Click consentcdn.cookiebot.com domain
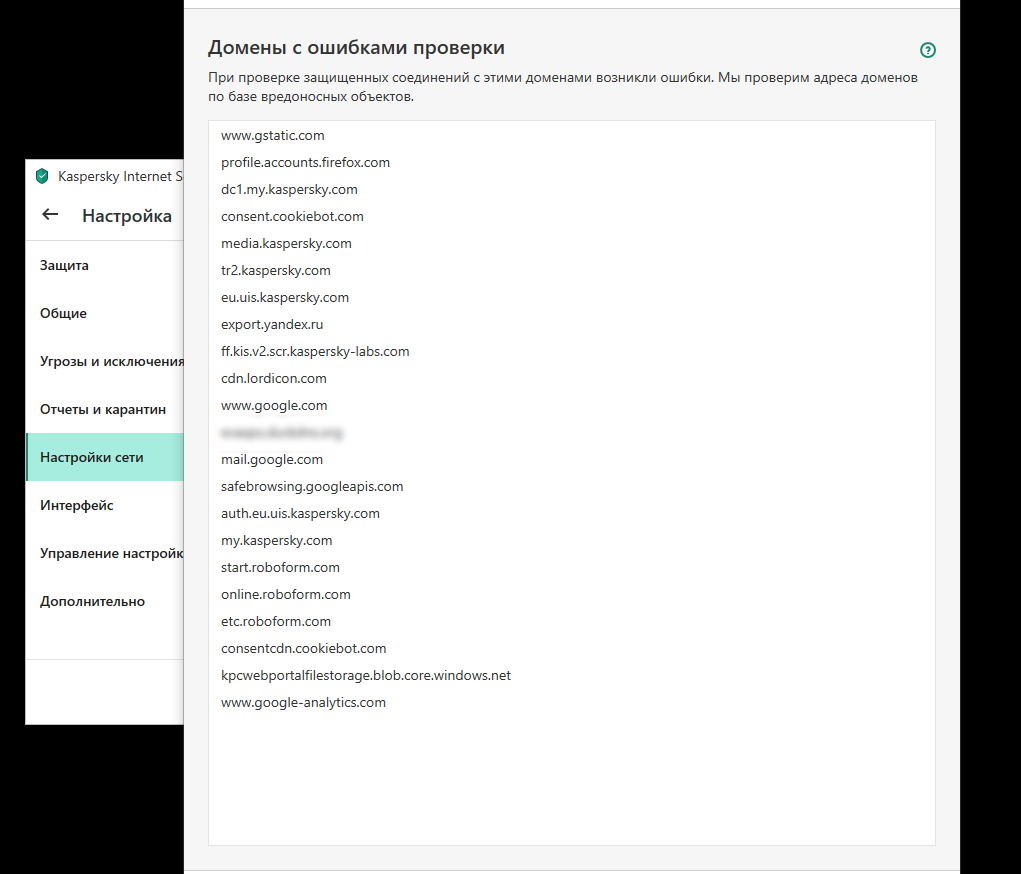1021x874 pixels. click(x=572, y=649)
